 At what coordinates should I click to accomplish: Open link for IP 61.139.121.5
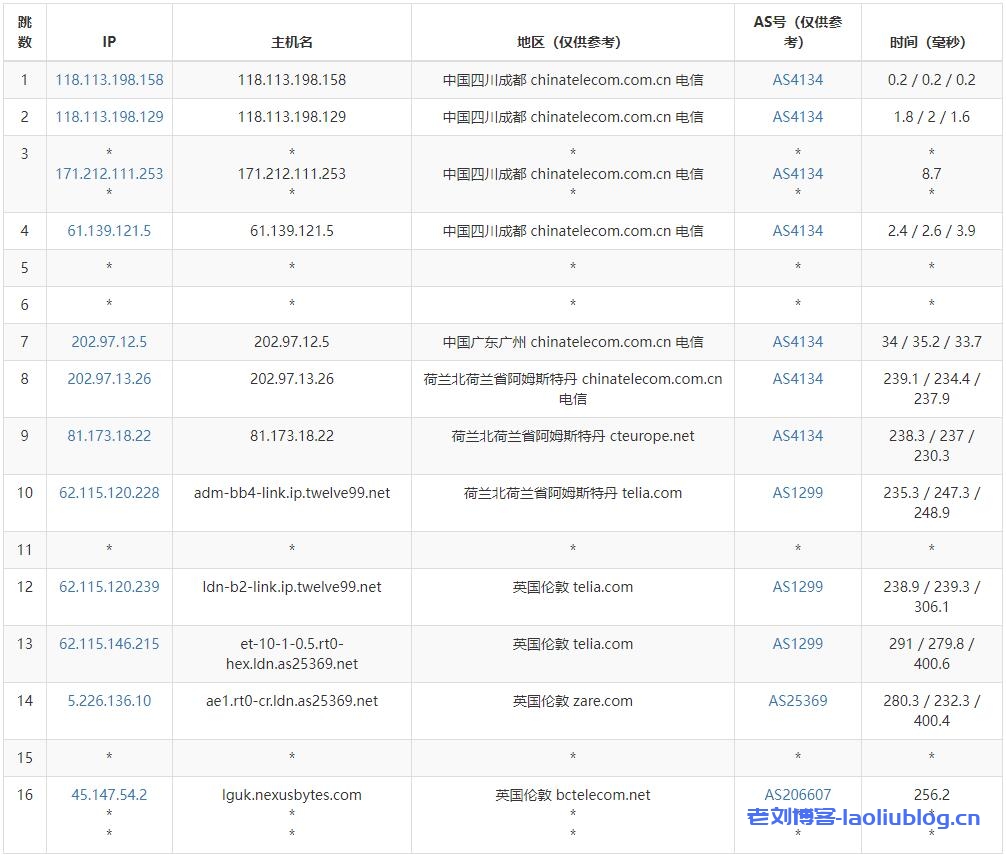109,231
